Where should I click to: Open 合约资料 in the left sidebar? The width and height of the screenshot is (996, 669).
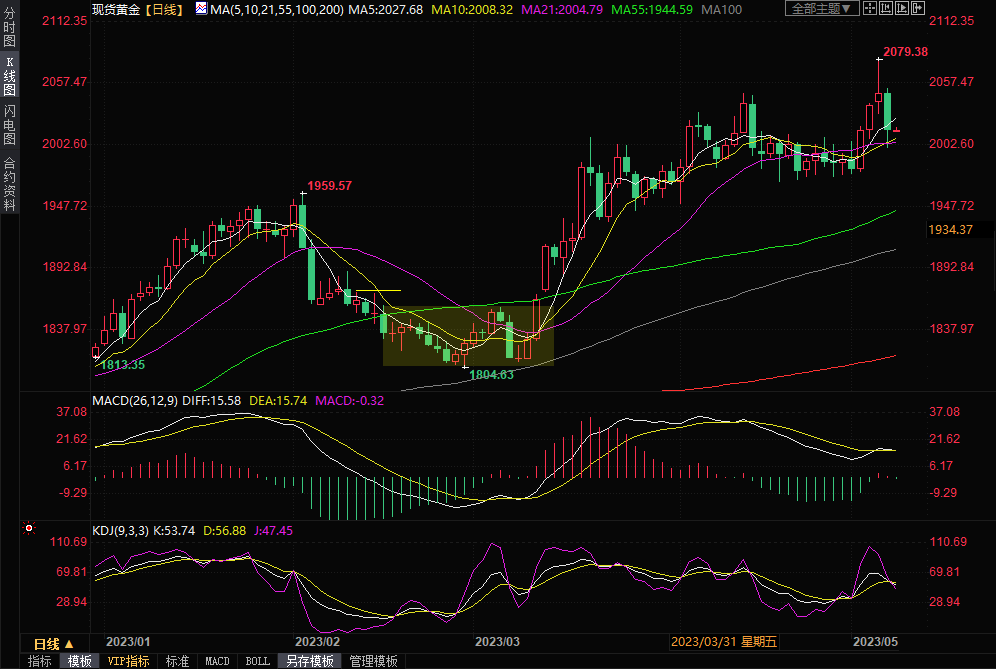[9, 183]
